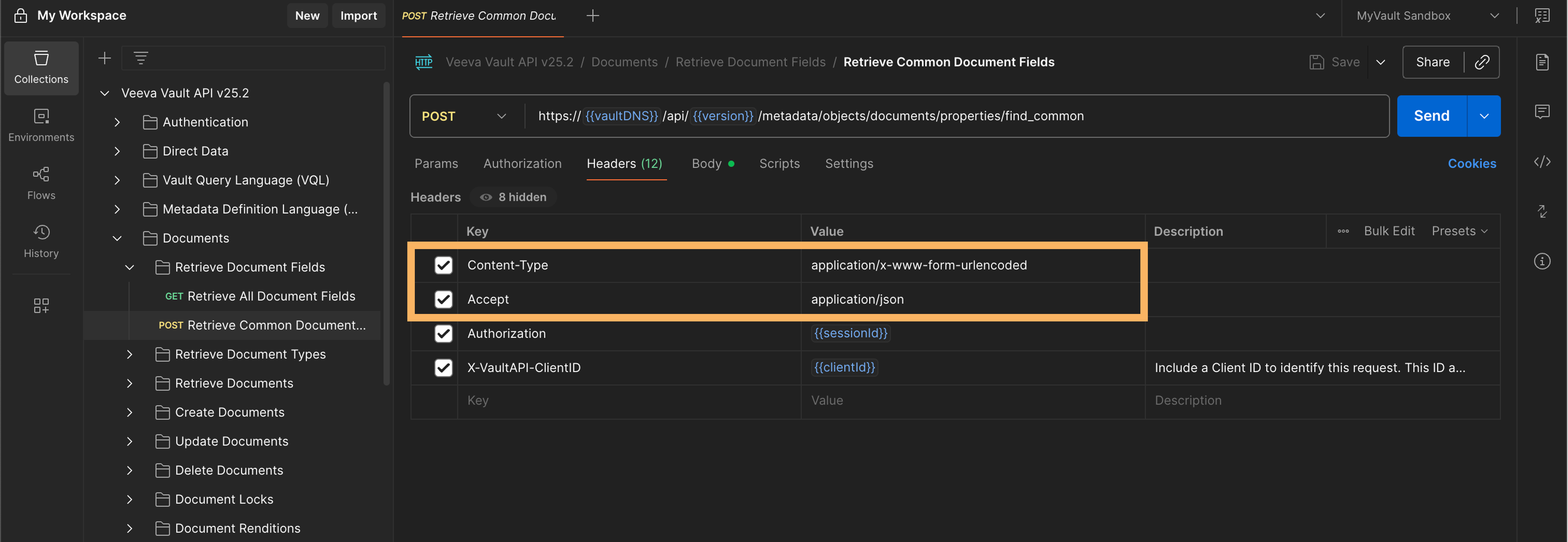Switch to the Body tab
The width and height of the screenshot is (1568, 542).
pos(706,164)
